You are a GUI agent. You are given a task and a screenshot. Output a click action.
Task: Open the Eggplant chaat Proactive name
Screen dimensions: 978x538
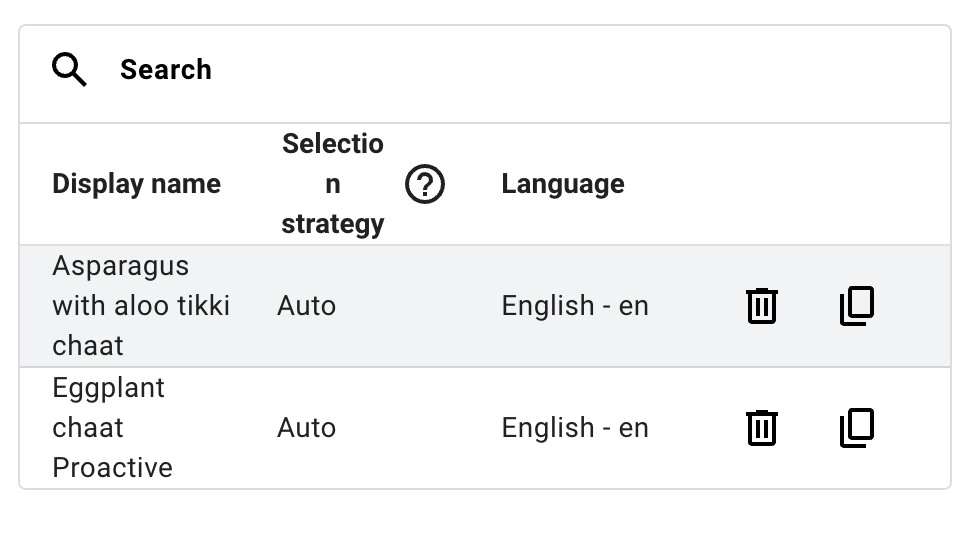click(112, 428)
